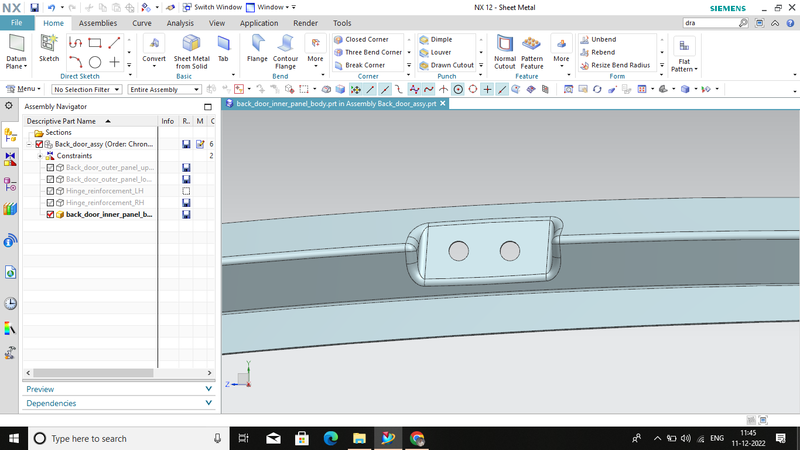Switch to the View ribbon tab
Viewport: 800px width, 450px height.
point(217,23)
